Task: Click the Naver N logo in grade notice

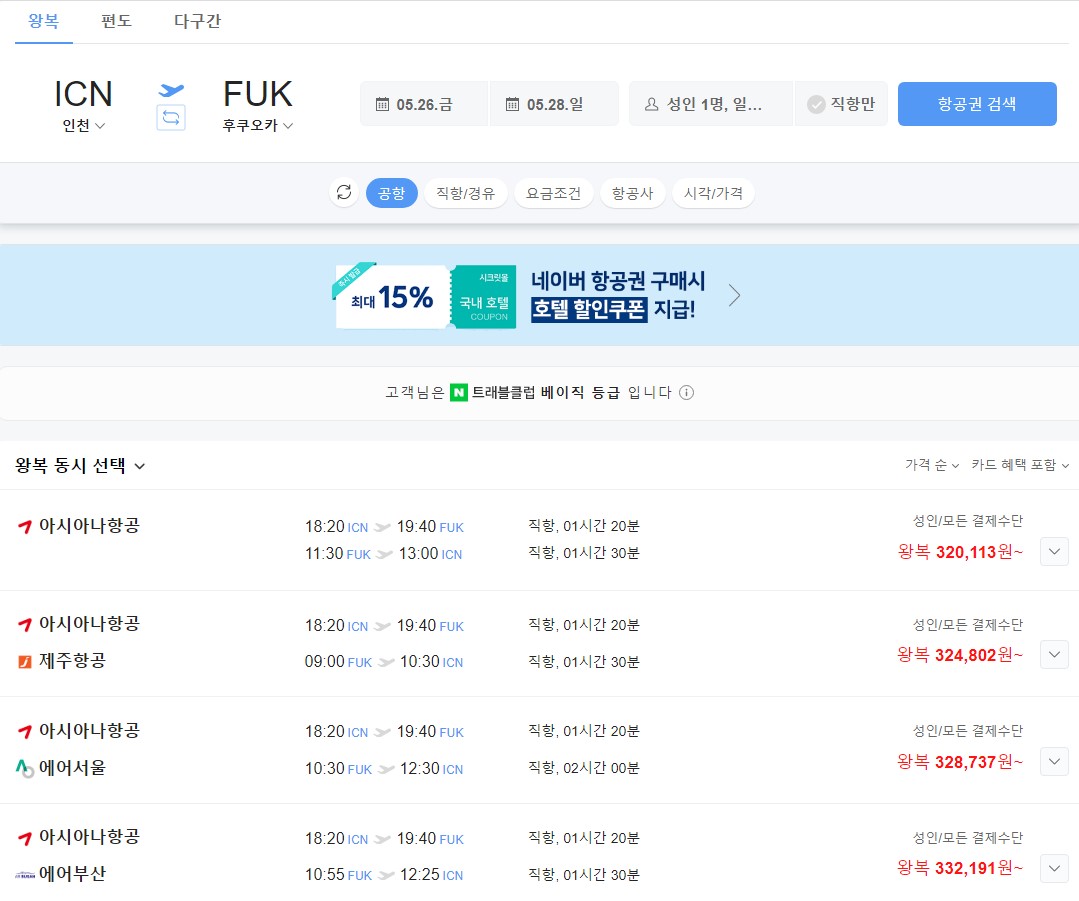Action: (458, 392)
